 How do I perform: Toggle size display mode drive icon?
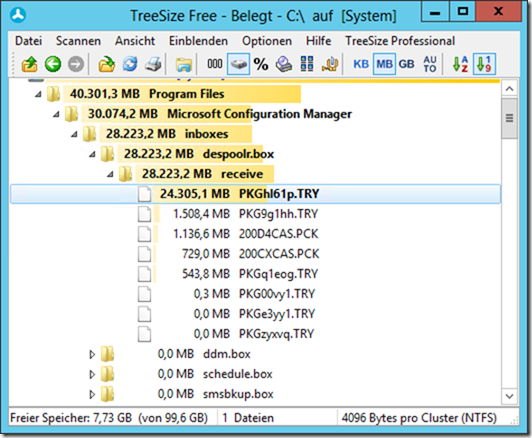point(239,64)
